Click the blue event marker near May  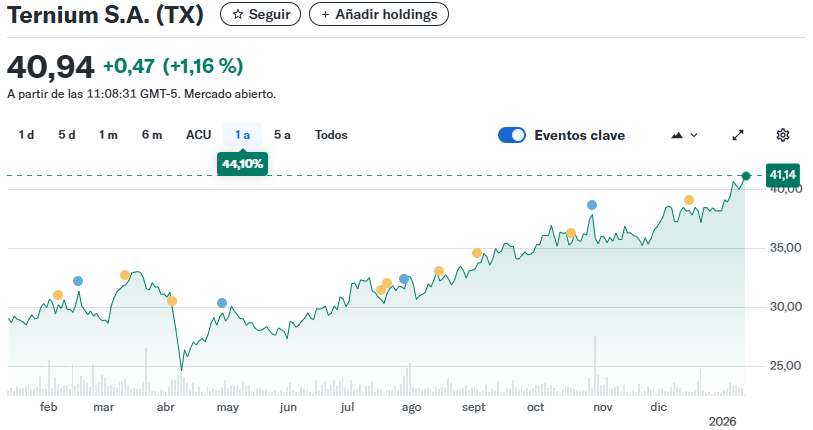222,303
